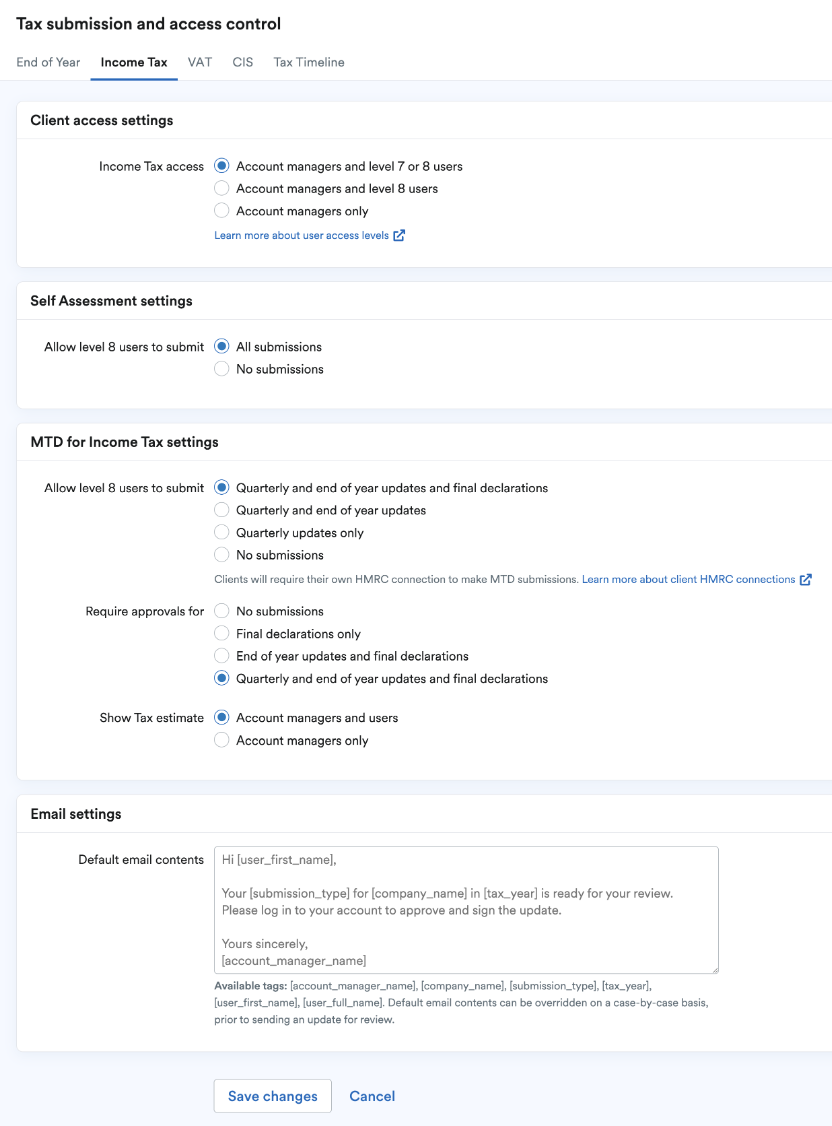Choose No submissions under Require approvals for

[222, 611]
